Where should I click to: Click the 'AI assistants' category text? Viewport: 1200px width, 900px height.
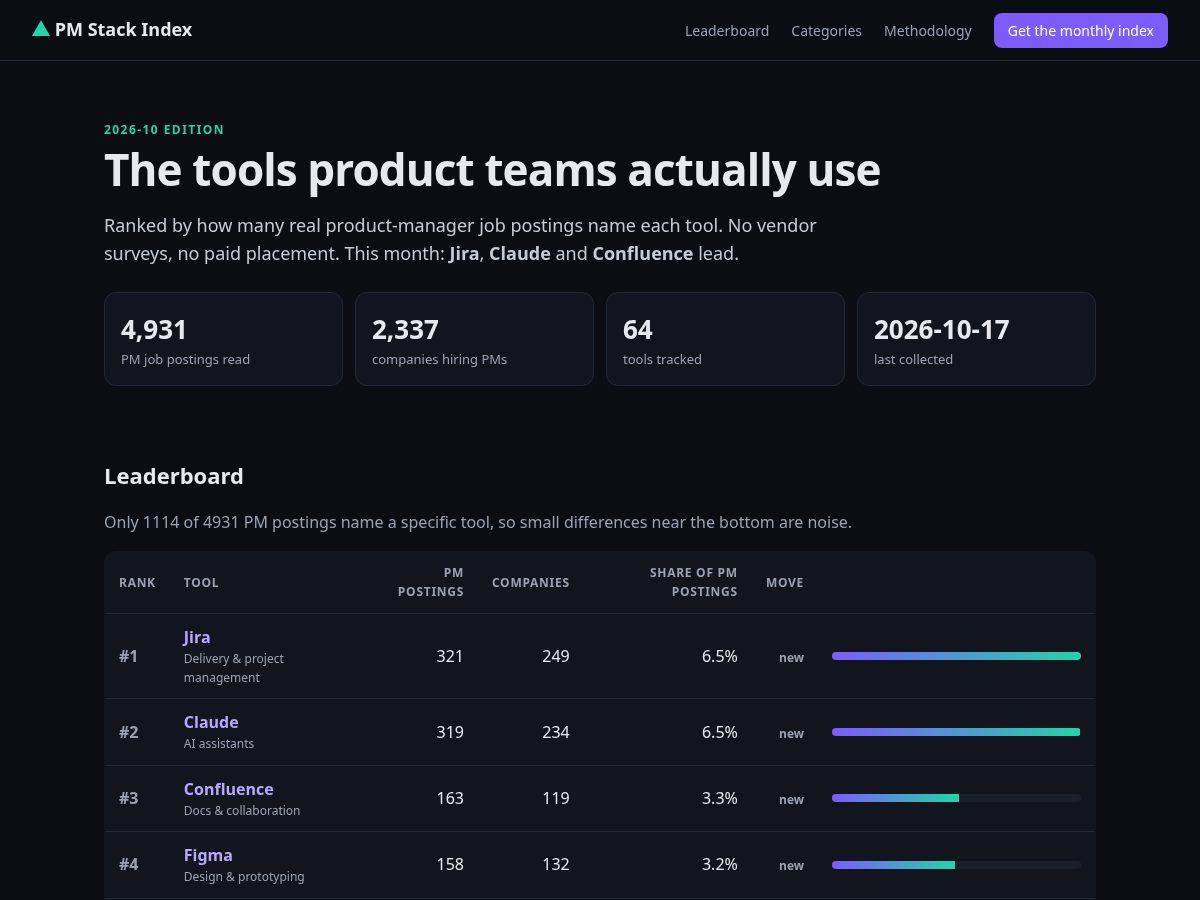219,744
